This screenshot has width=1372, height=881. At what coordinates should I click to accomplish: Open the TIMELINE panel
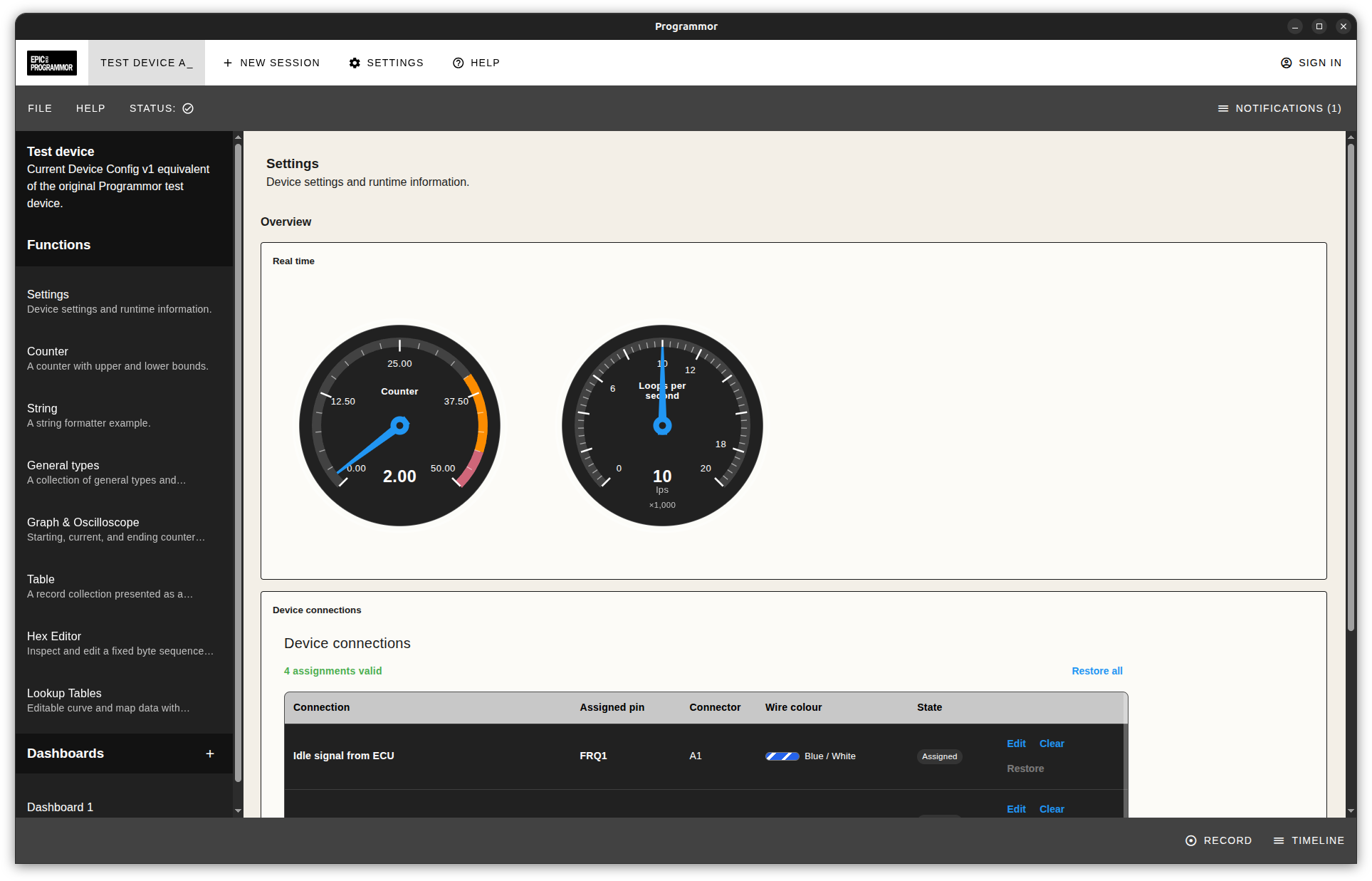(1309, 840)
